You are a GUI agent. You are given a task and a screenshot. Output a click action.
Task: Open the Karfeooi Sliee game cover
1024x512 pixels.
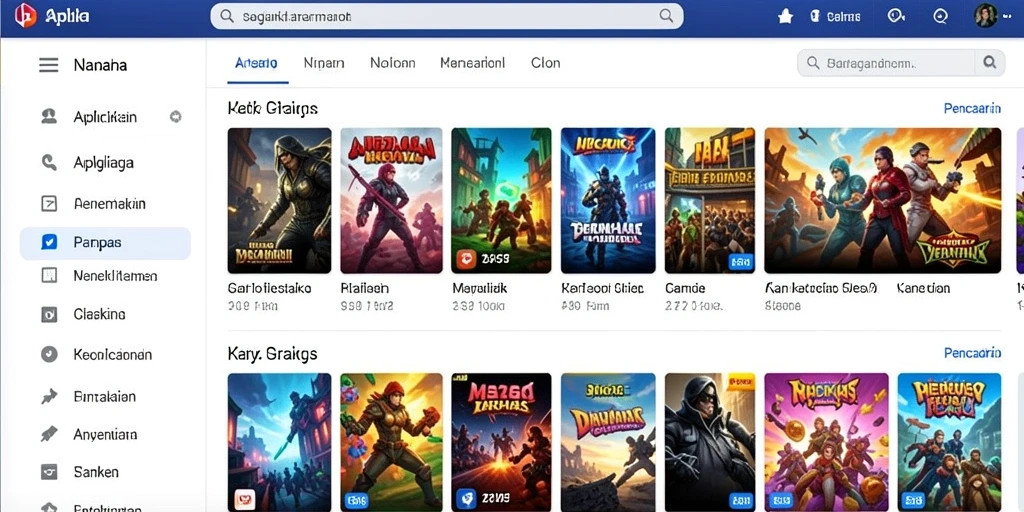[608, 200]
